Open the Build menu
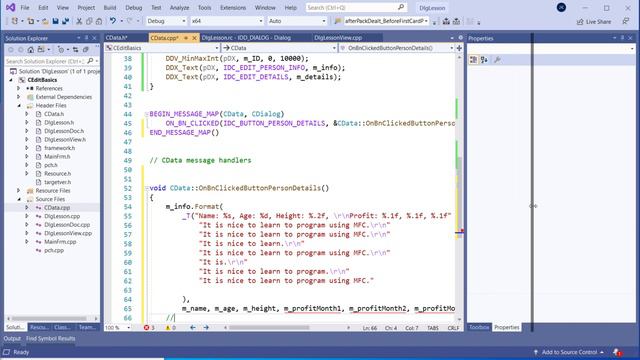Viewport: 640px width, 360px height. tap(110, 7)
